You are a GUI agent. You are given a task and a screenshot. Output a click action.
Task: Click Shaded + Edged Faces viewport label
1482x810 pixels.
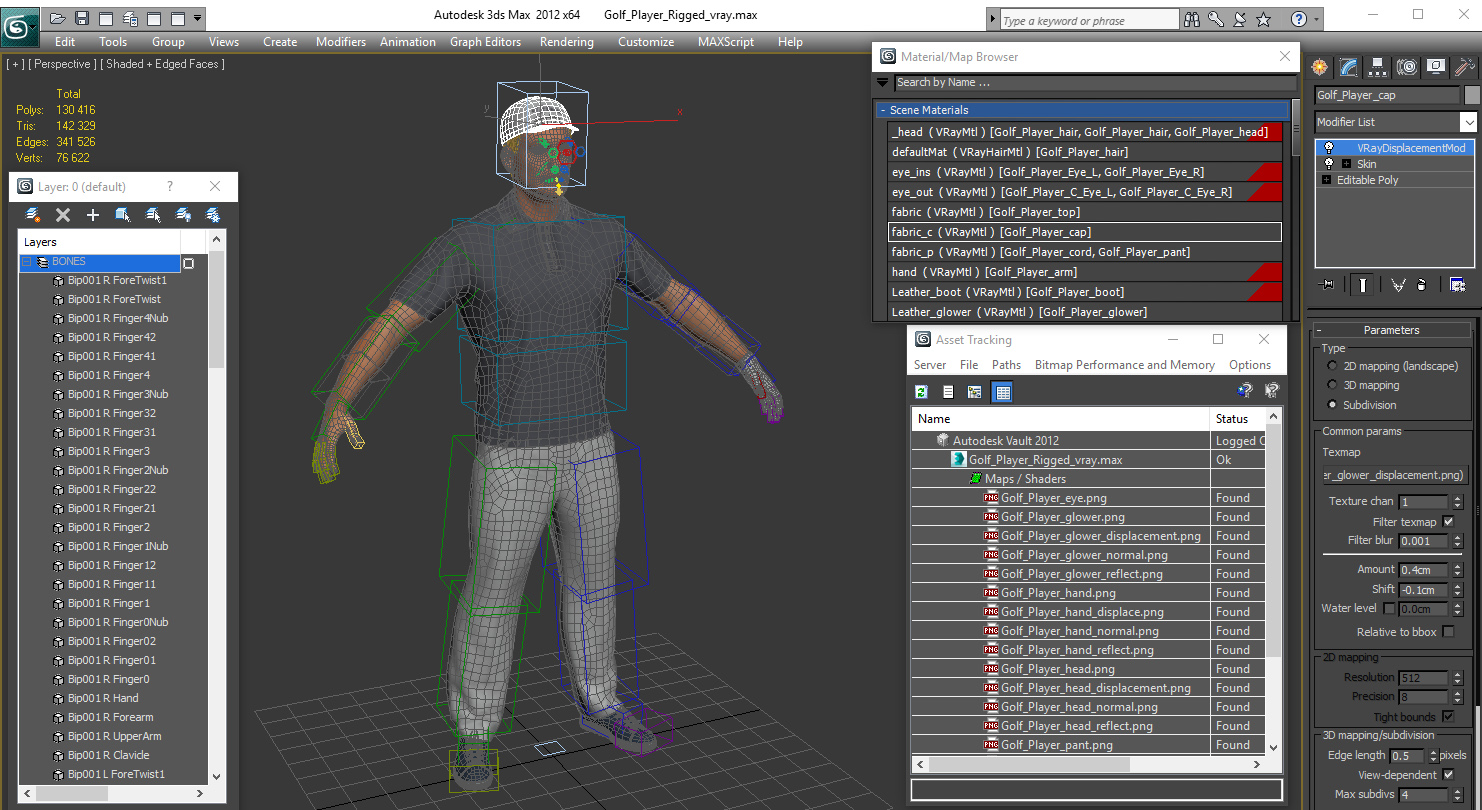pos(165,64)
